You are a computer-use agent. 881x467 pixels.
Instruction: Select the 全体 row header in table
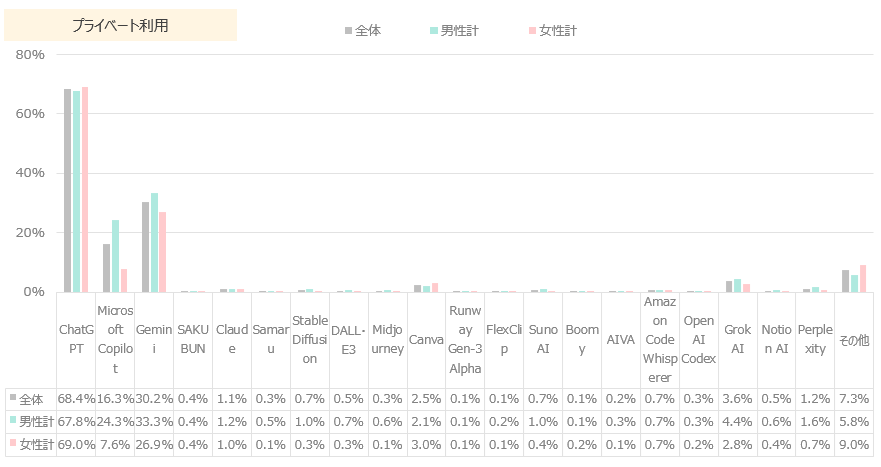tap(29, 398)
